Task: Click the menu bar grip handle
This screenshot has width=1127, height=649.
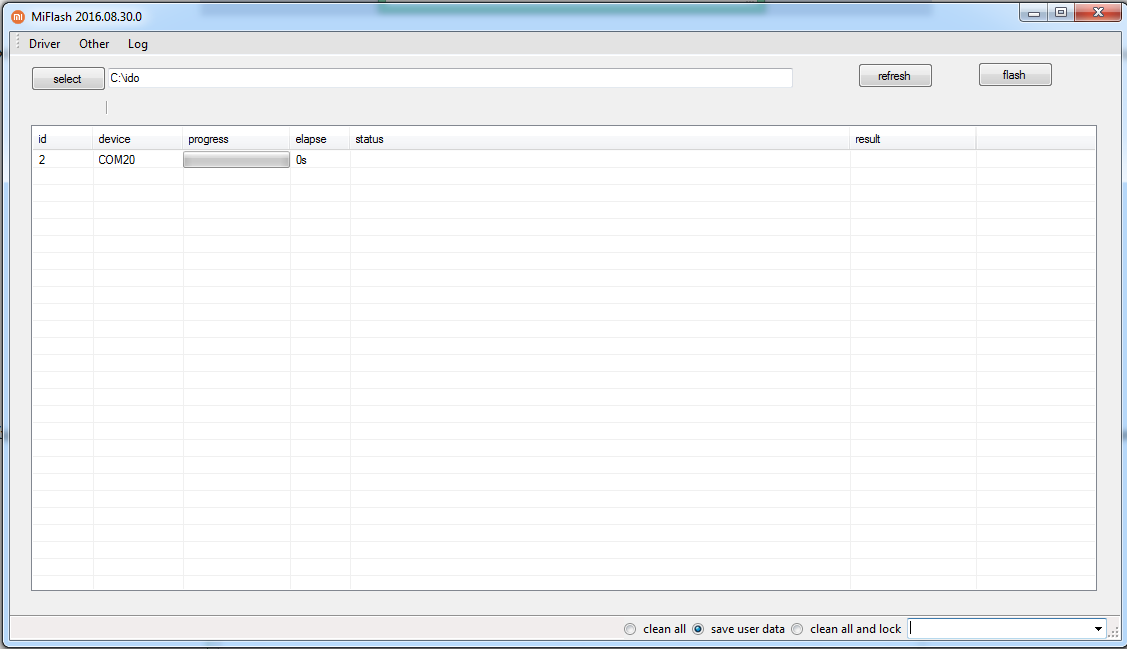Action: 17,42
